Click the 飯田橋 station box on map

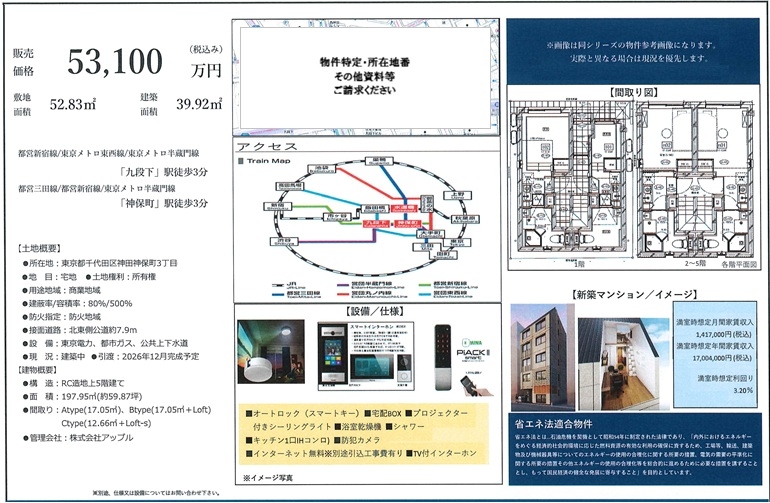[x=375, y=208]
